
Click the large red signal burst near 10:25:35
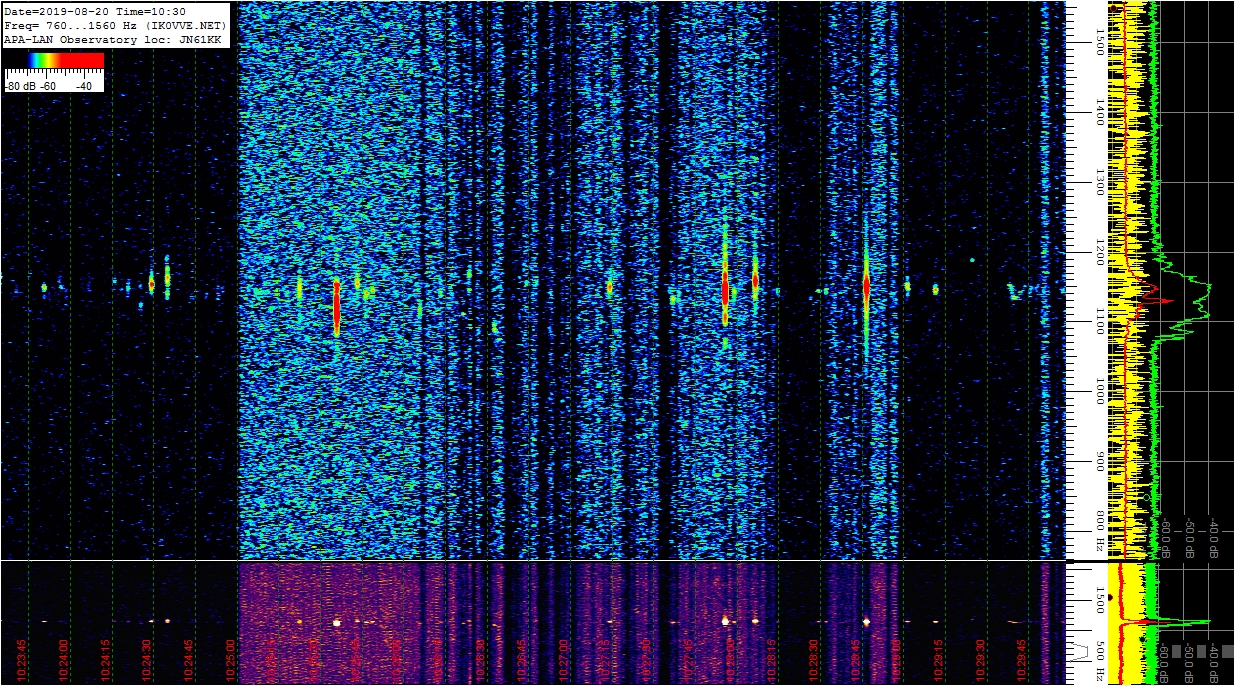[337, 307]
